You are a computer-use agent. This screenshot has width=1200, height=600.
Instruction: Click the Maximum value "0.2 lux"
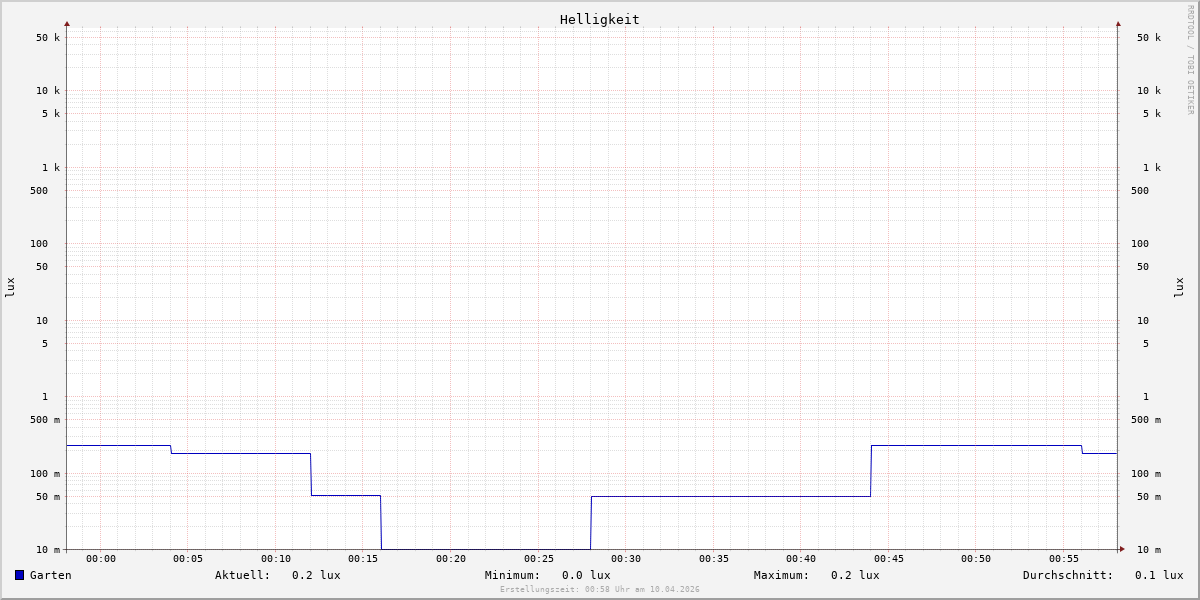(855, 575)
